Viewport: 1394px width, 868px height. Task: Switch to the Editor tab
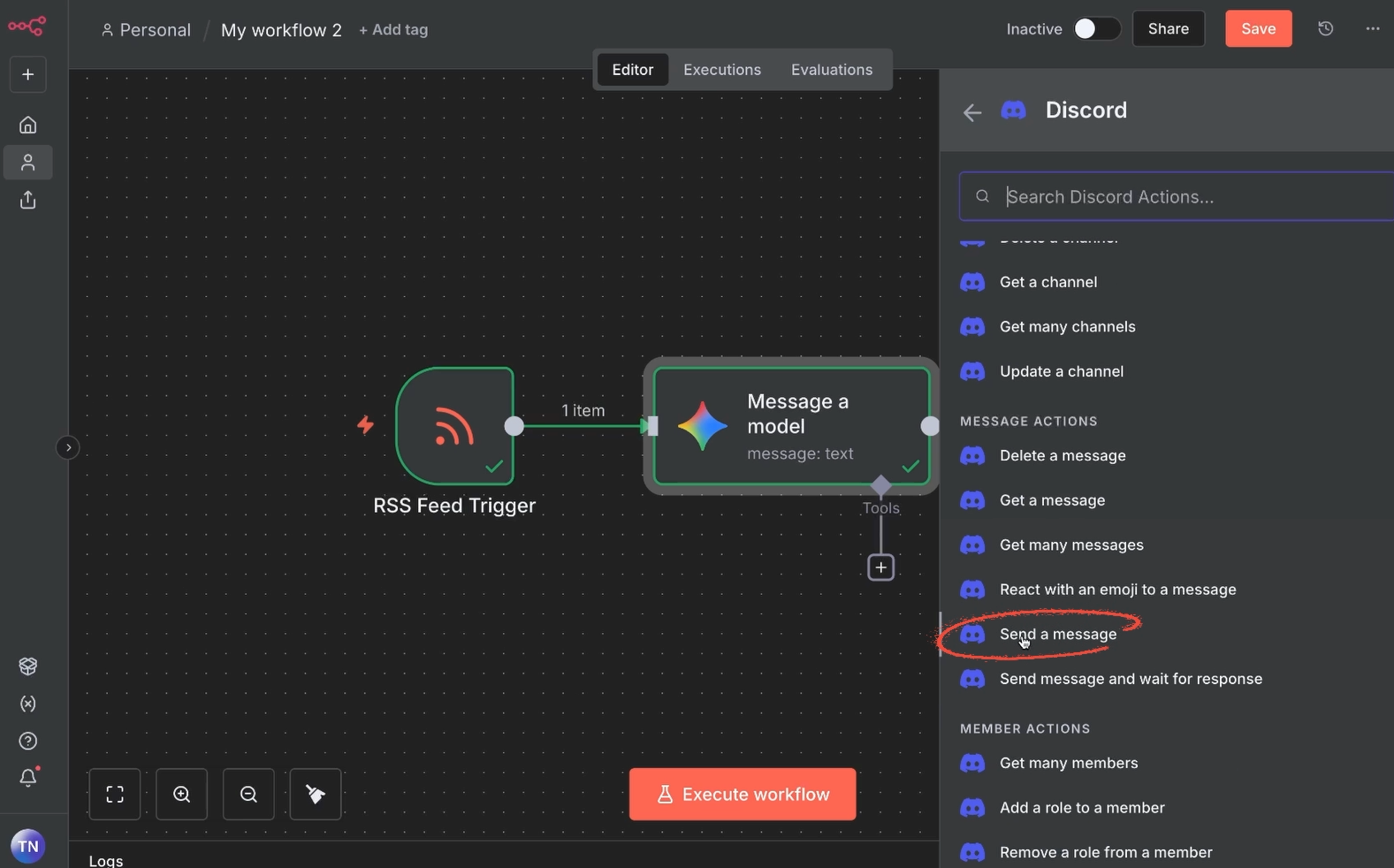[x=633, y=70]
